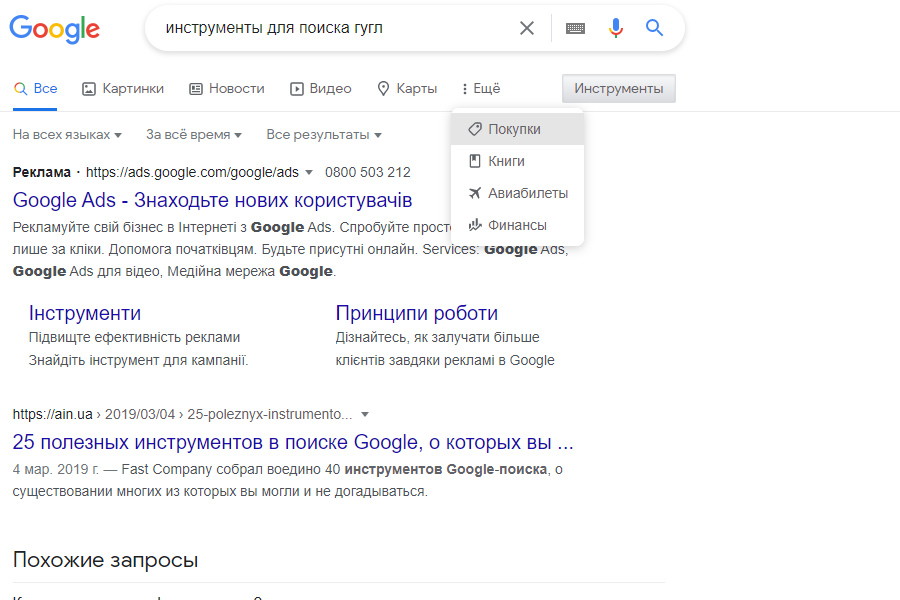
Task: Choose Авиабилеты in the menu
Action: (x=527, y=193)
